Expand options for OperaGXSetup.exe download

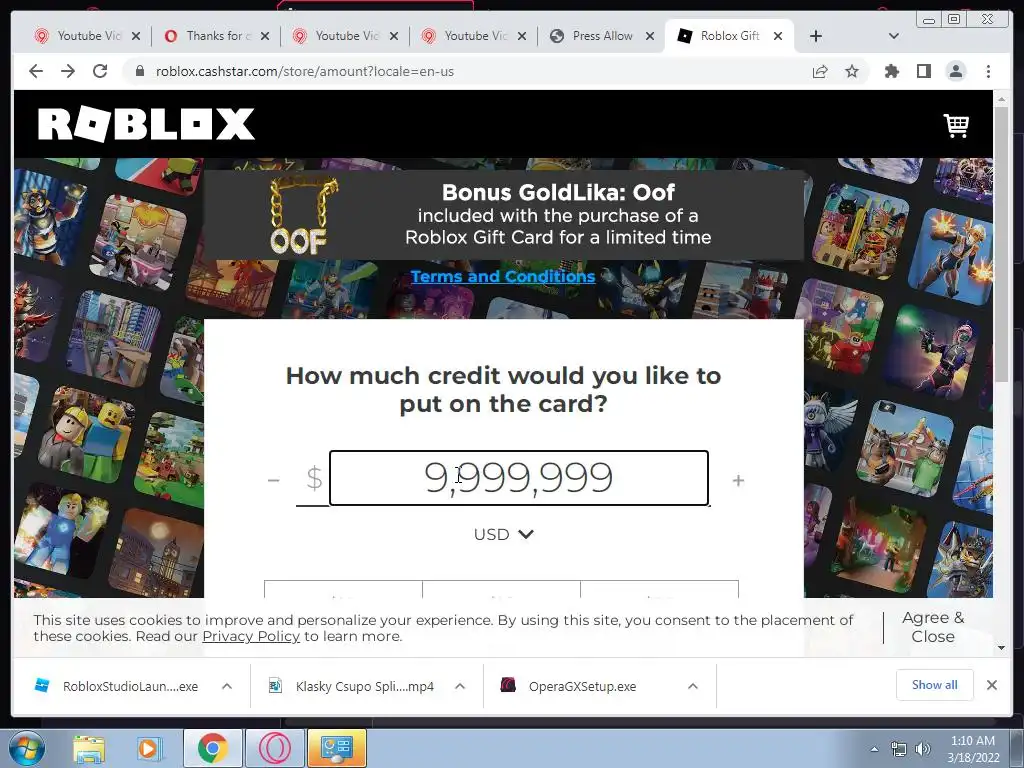coord(693,686)
